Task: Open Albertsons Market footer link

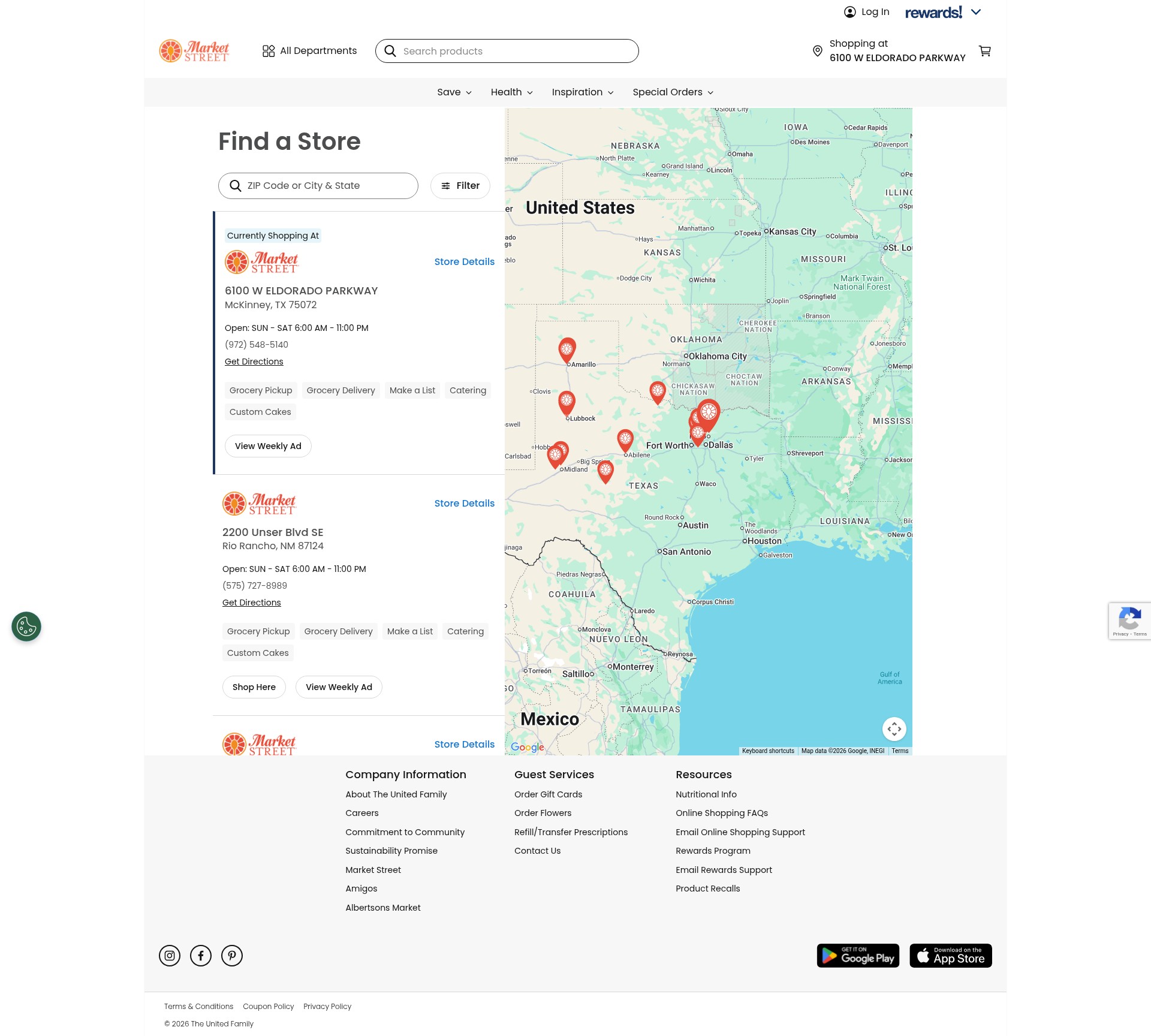Action: [383, 908]
